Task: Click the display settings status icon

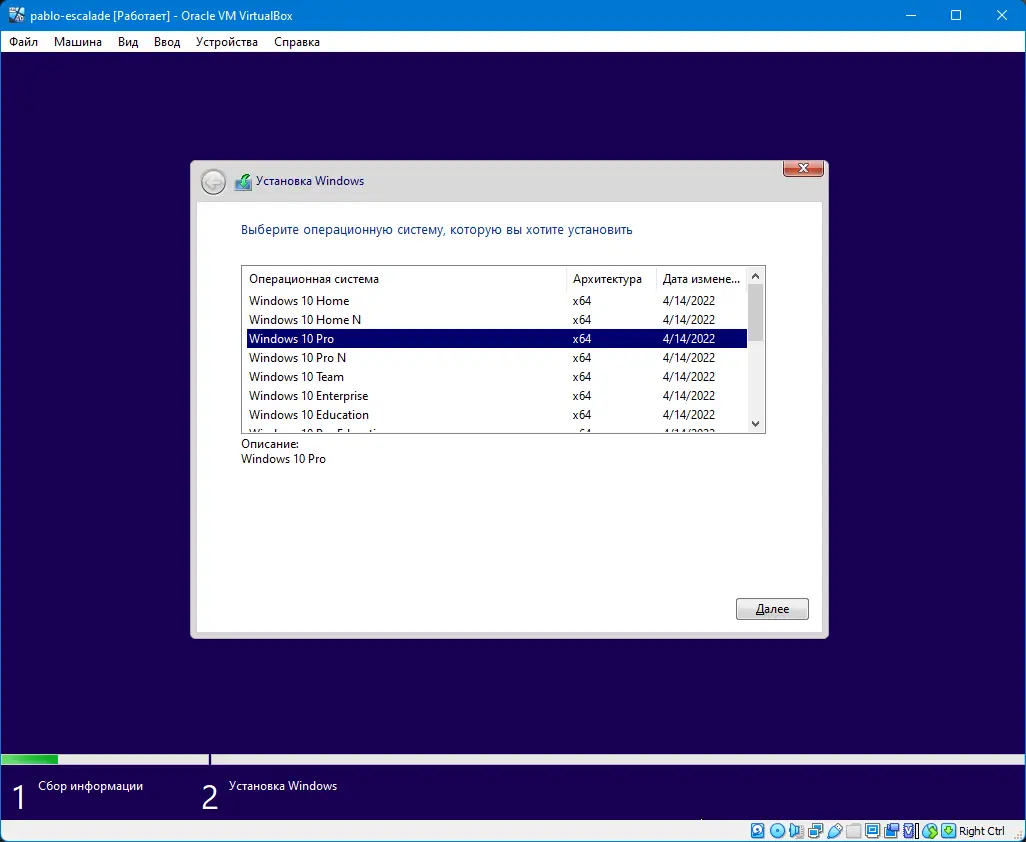Action: 872,831
